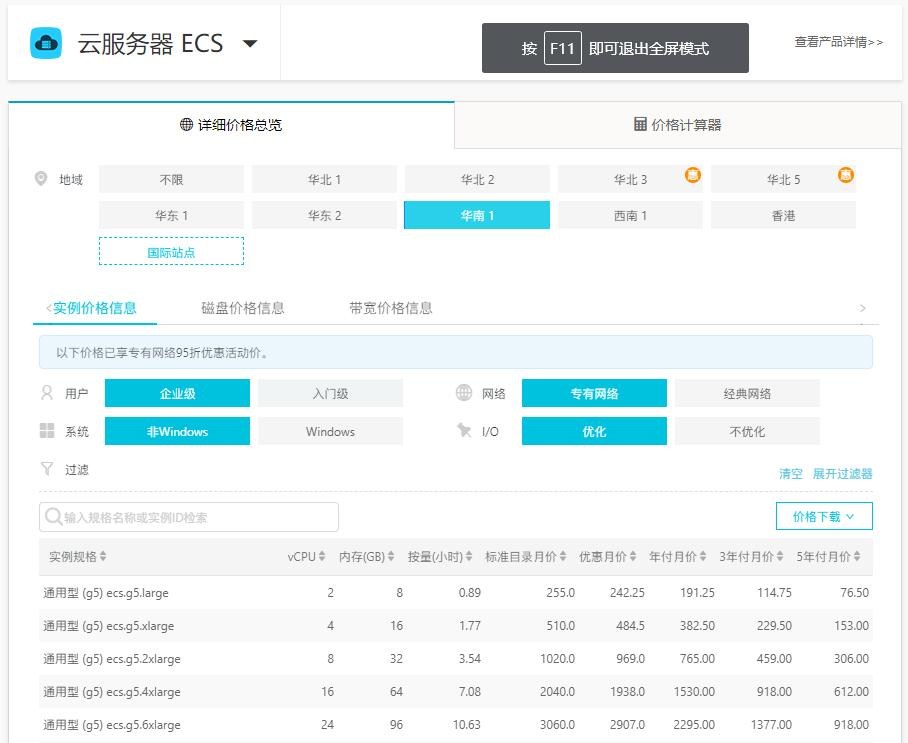Screen dimensions: 908x743
Task: Click the 以下价格已享专有网络95折优惠活动价 notice
Action: tap(456, 353)
